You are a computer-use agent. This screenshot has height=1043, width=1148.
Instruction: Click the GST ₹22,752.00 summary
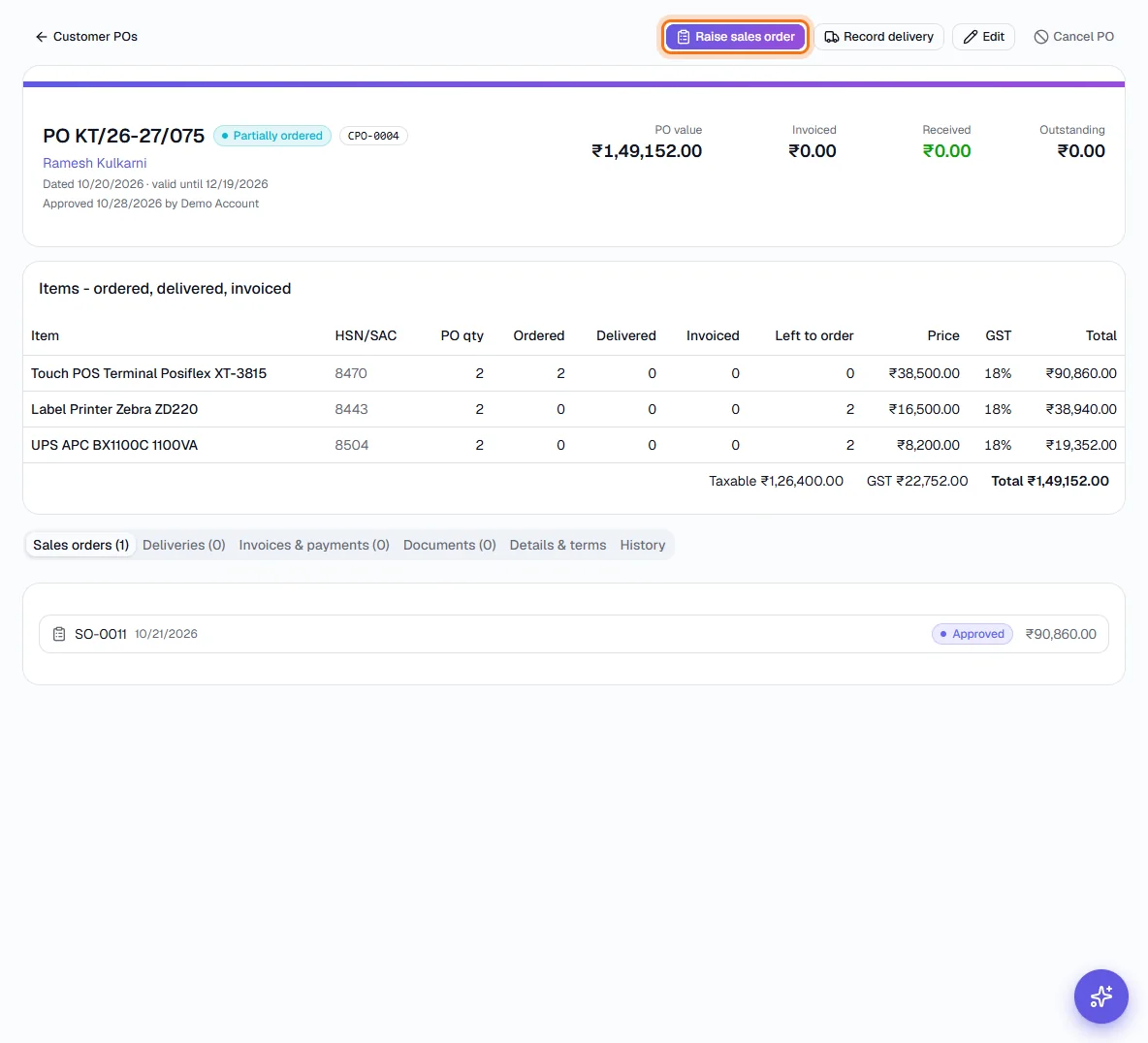pyautogui.click(x=917, y=481)
